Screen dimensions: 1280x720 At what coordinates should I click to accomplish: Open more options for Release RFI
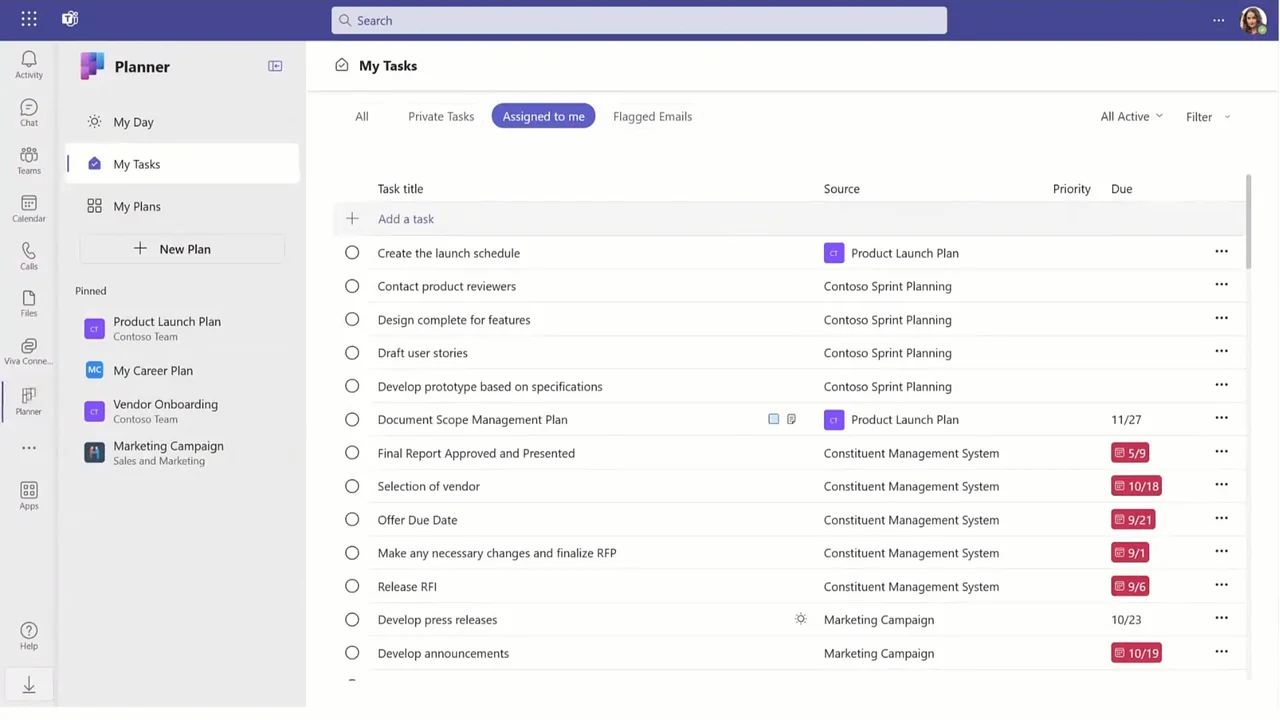coord(1221,585)
